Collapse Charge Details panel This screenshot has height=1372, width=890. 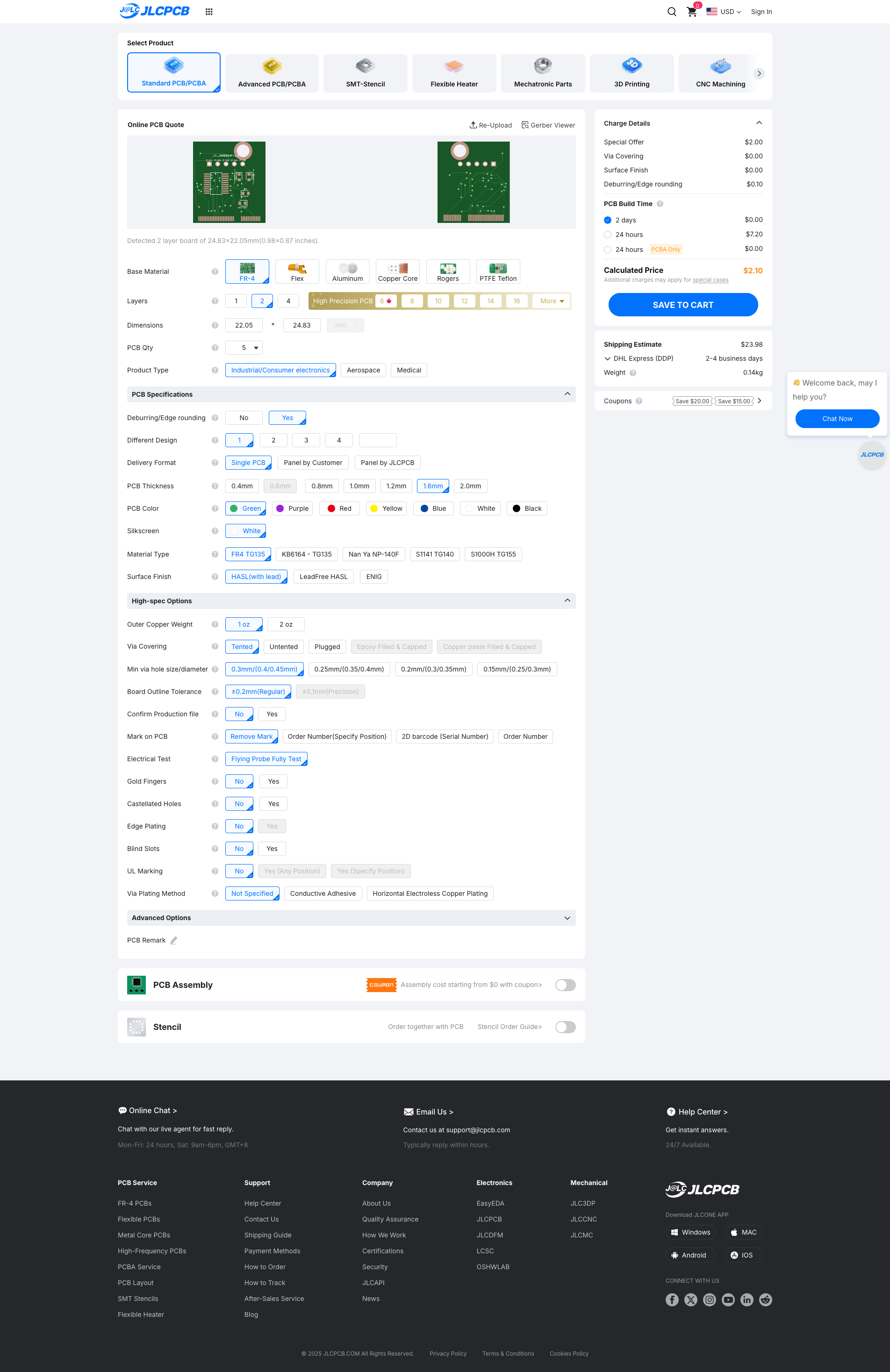[x=759, y=123]
